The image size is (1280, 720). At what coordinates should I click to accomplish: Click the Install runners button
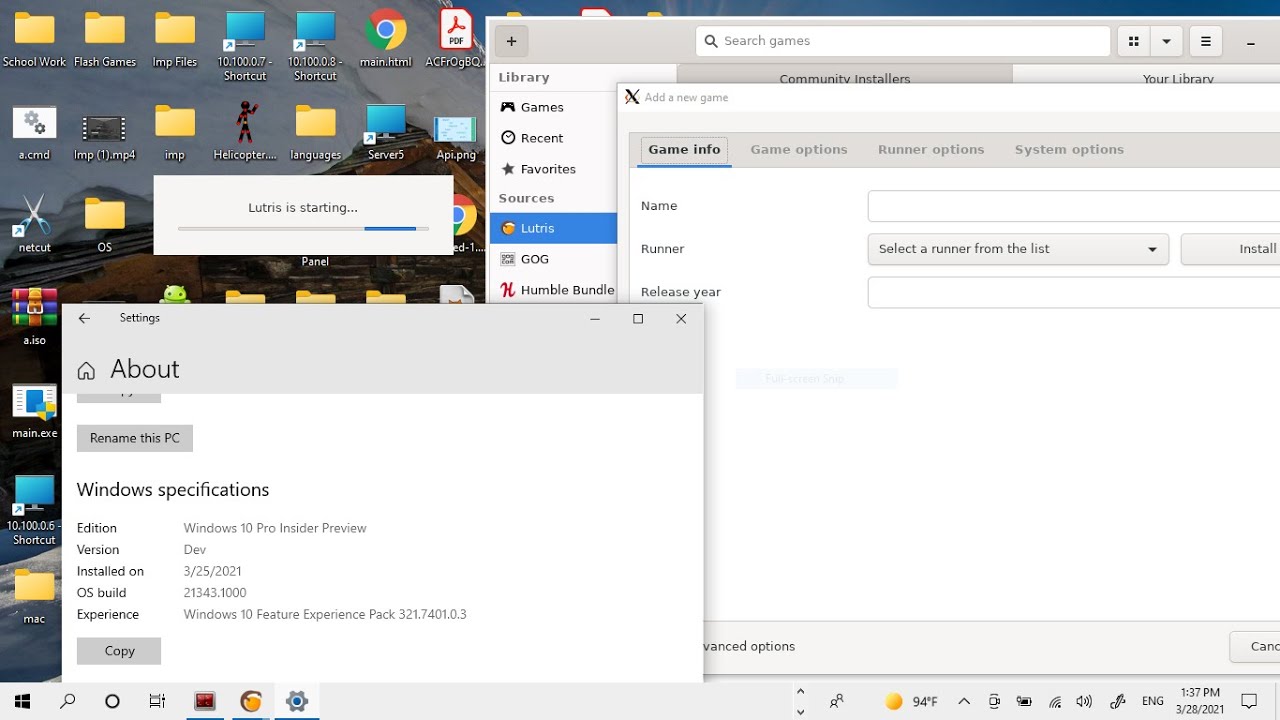1230,249
